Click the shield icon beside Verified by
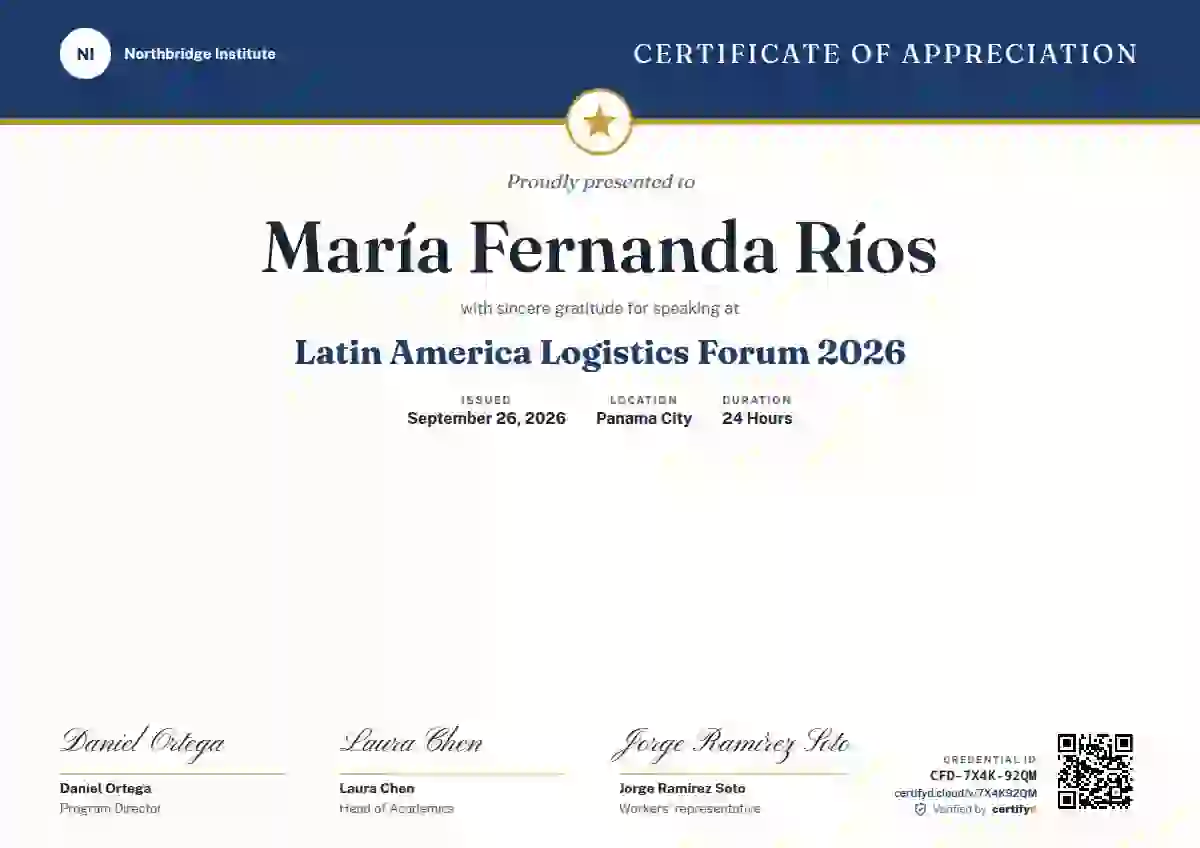 920,809
